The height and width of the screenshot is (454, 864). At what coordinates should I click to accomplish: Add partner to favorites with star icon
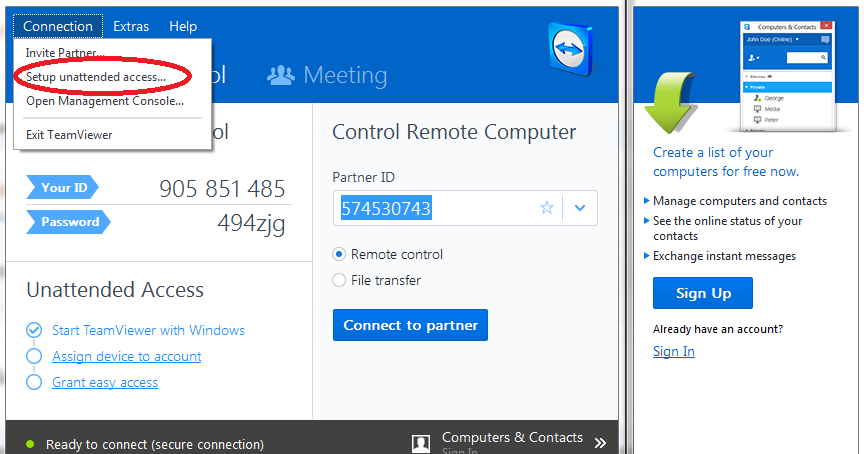(547, 208)
